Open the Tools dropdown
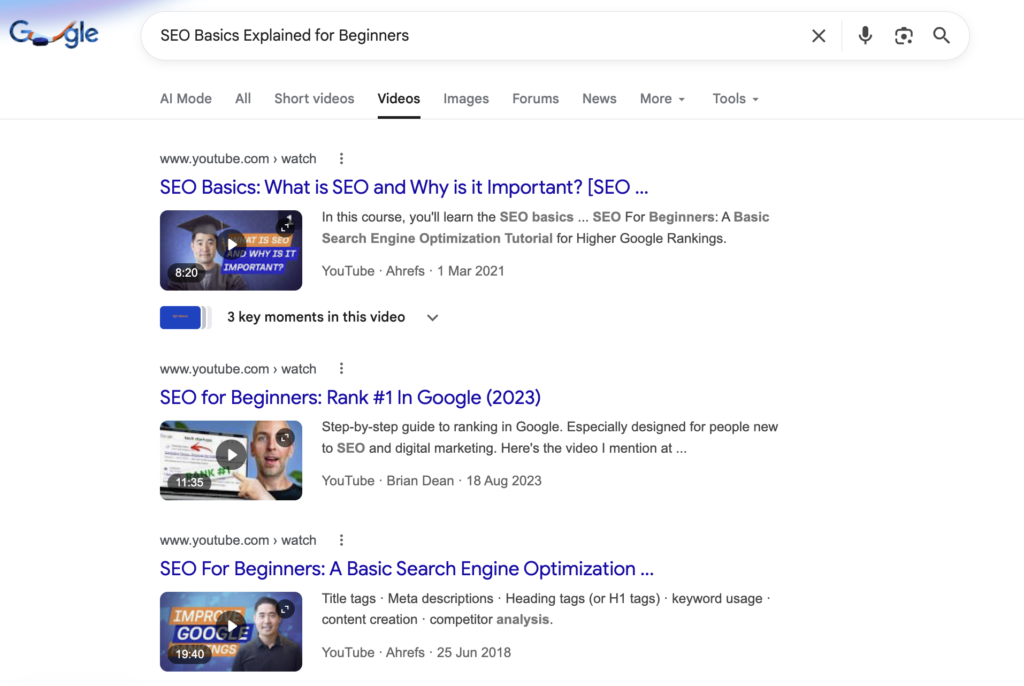 [735, 98]
